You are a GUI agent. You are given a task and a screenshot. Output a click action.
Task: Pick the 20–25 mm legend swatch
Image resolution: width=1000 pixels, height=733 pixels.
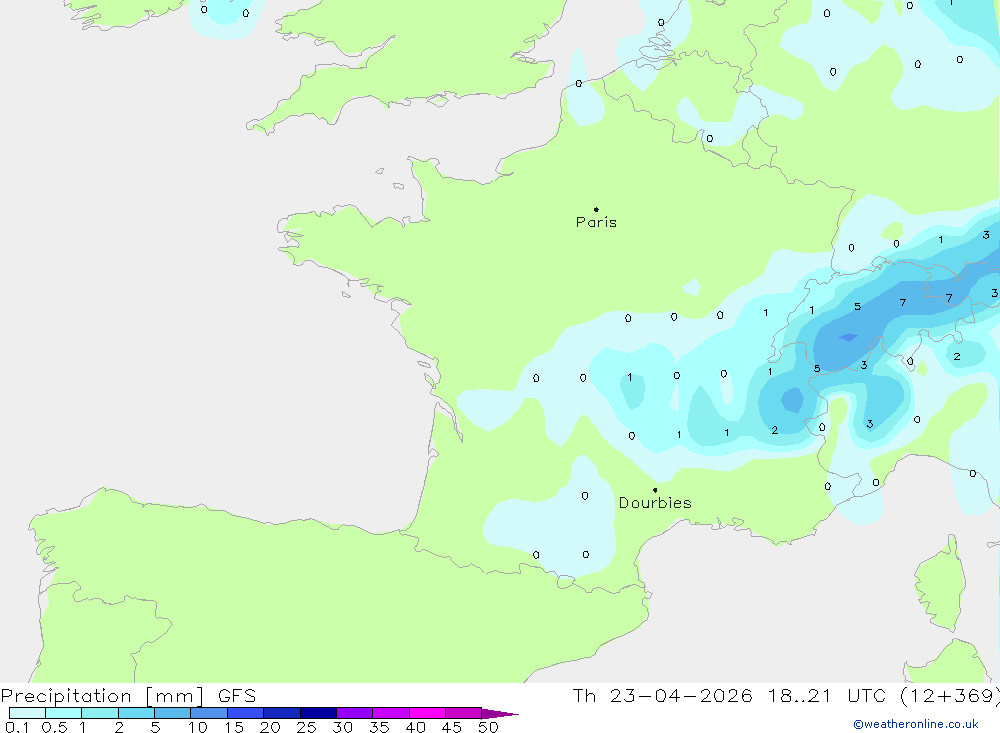pyautogui.click(x=281, y=713)
